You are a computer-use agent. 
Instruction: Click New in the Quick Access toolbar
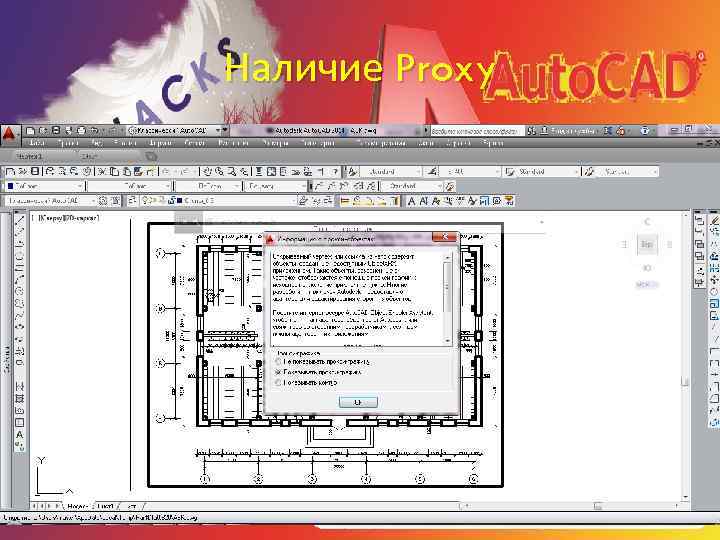pyautogui.click(x=30, y=131)
